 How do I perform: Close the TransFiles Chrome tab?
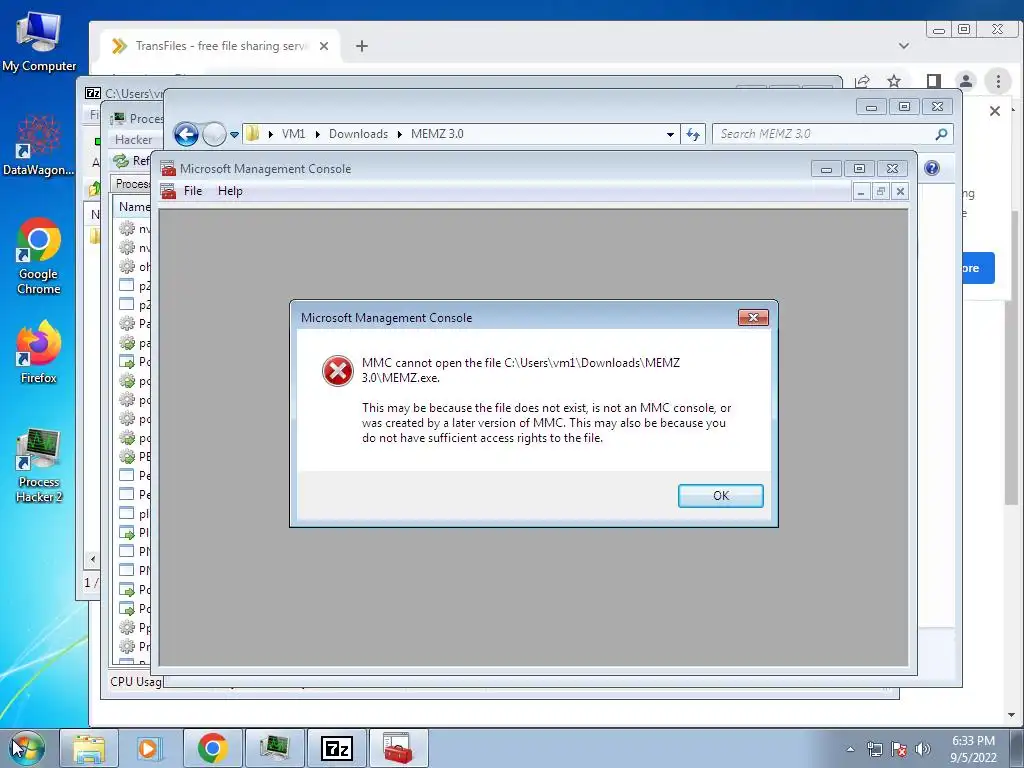tap(324, 46)
